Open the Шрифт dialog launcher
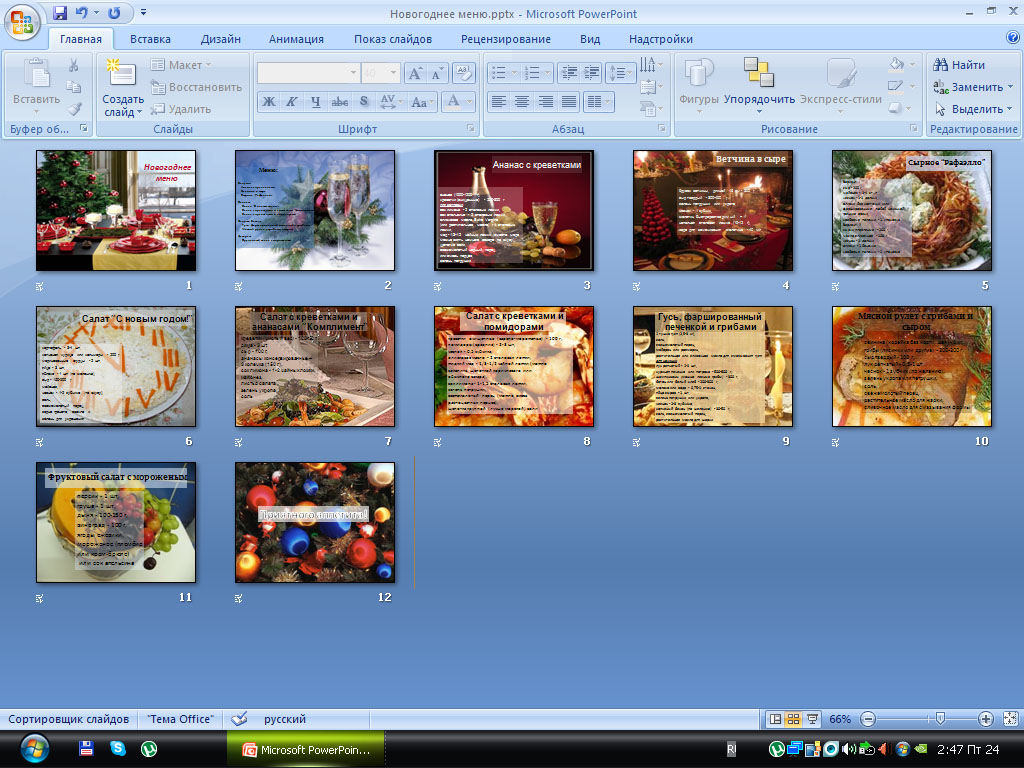1024x768 pixels. coord(471,130)
